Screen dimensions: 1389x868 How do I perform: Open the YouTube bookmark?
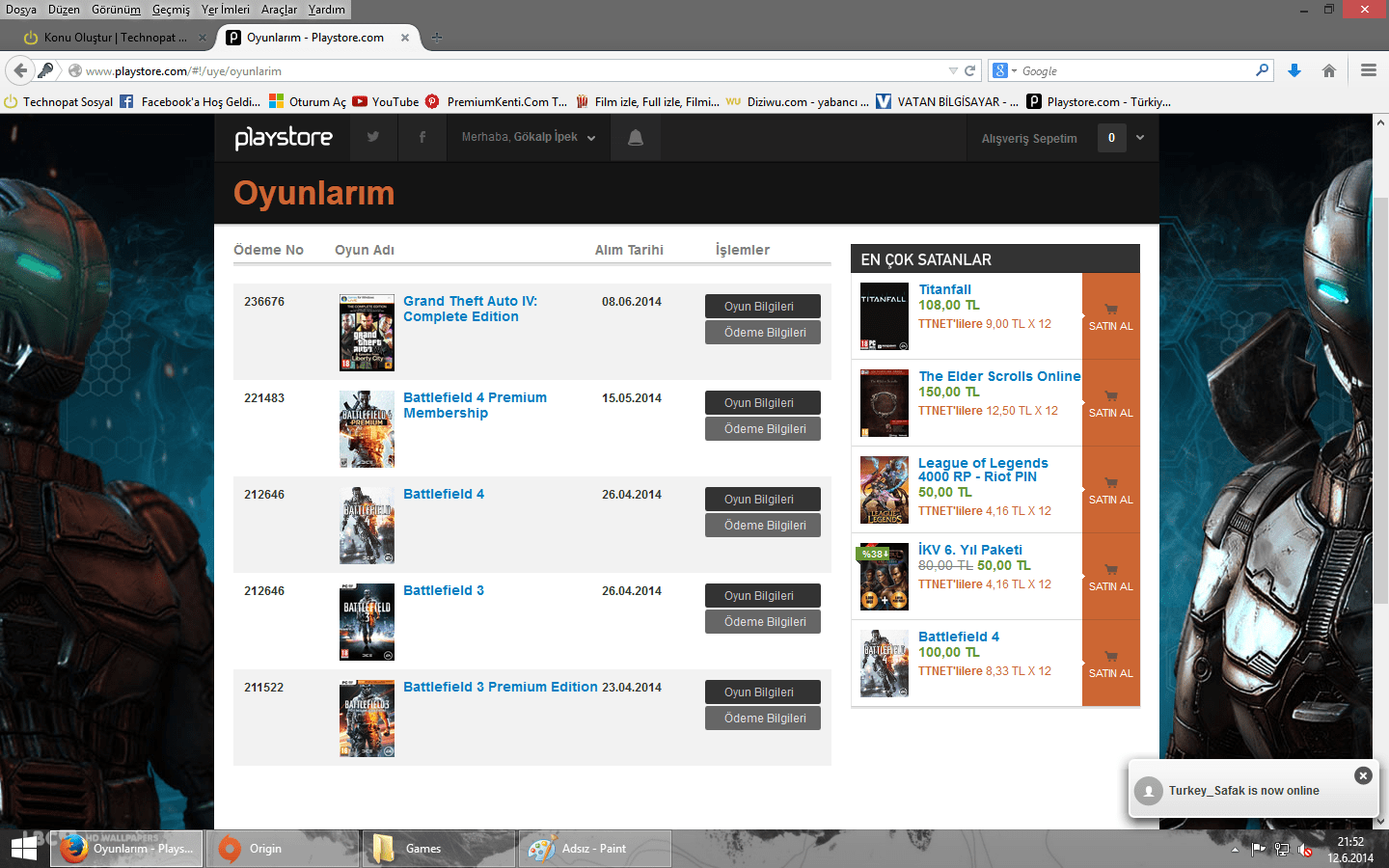[386, 101]
